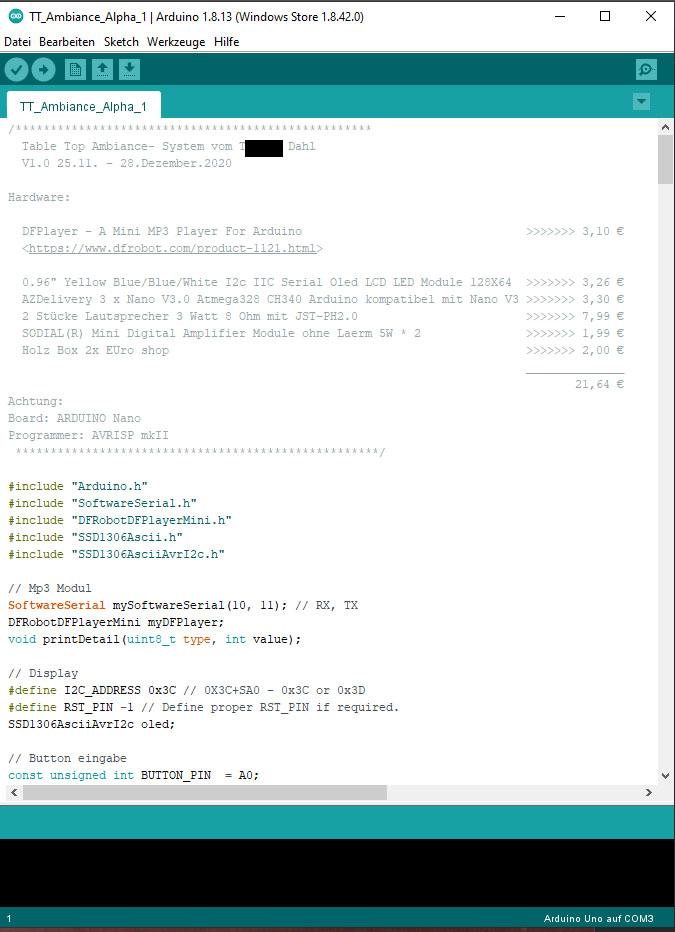Click the '#include "SSD1306Ascii.h"' line
Screen dimensions: 675x932
(95, 537)
